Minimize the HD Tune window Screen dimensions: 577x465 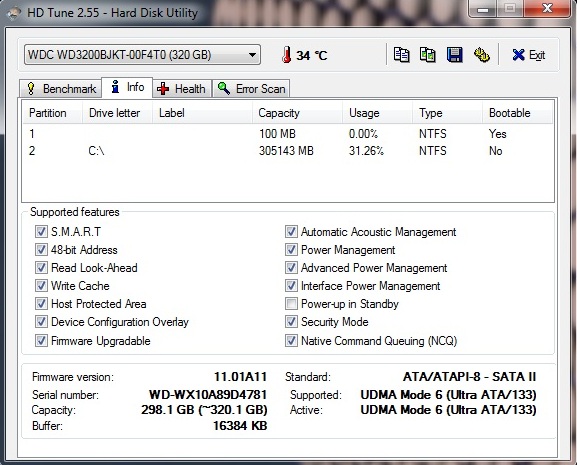pyautogui.click(x=483, y=8)
